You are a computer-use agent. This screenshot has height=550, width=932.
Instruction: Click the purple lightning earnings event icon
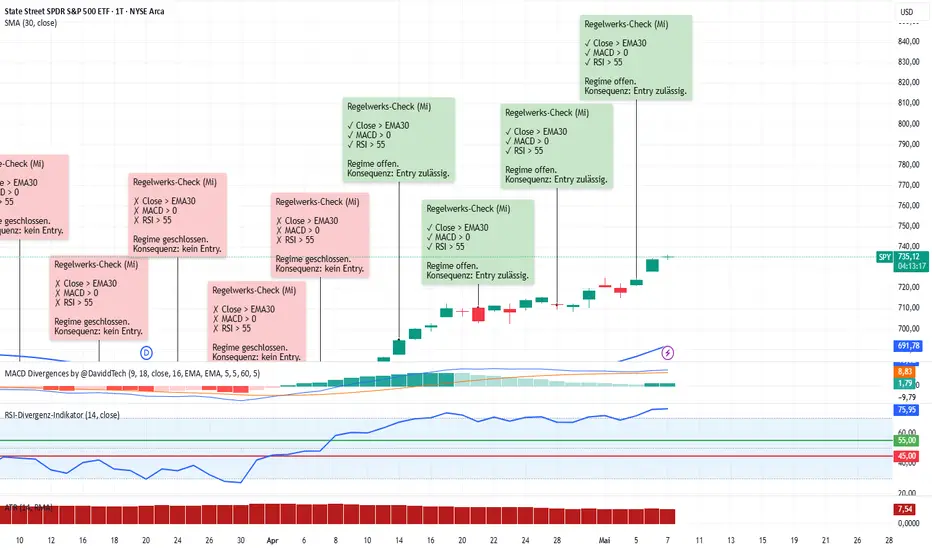(667, 353)
